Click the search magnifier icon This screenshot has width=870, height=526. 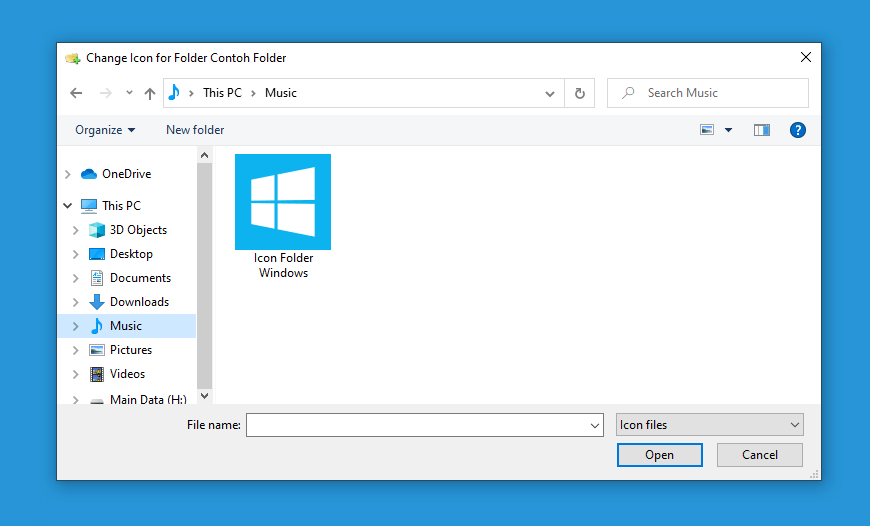(628, 93)
